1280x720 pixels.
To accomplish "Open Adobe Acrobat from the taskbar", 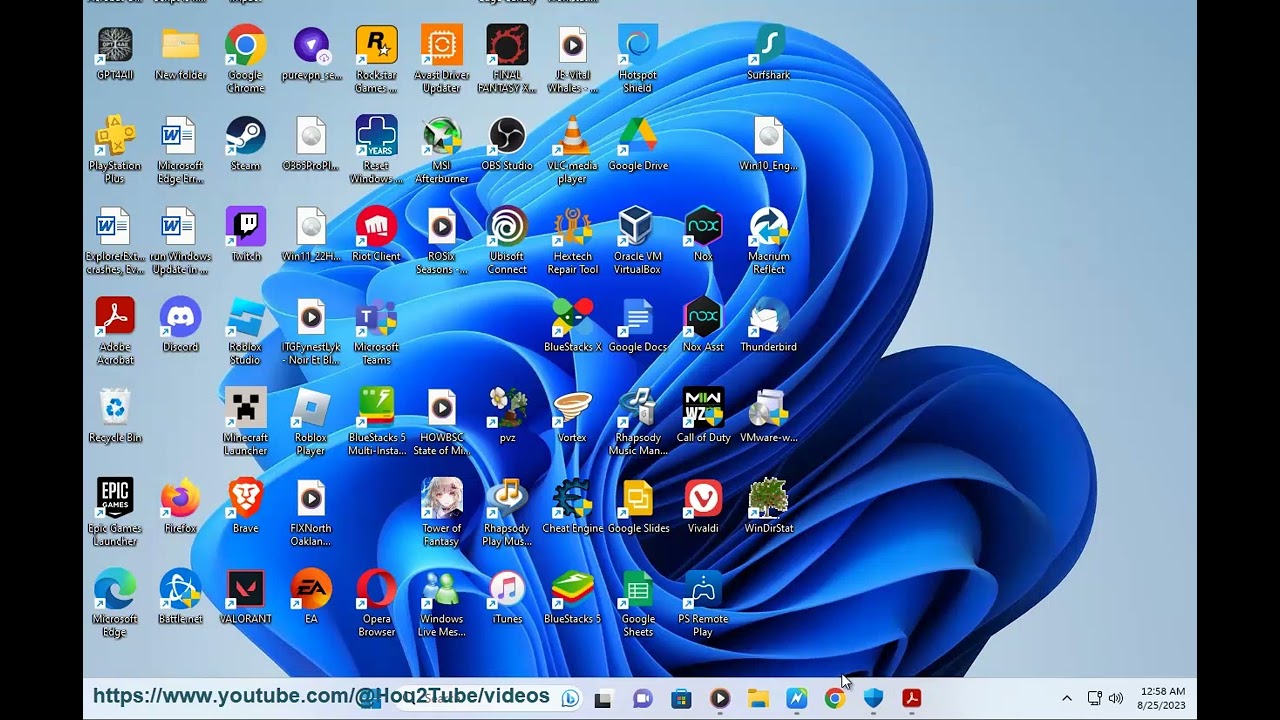I will click(912, 699).
